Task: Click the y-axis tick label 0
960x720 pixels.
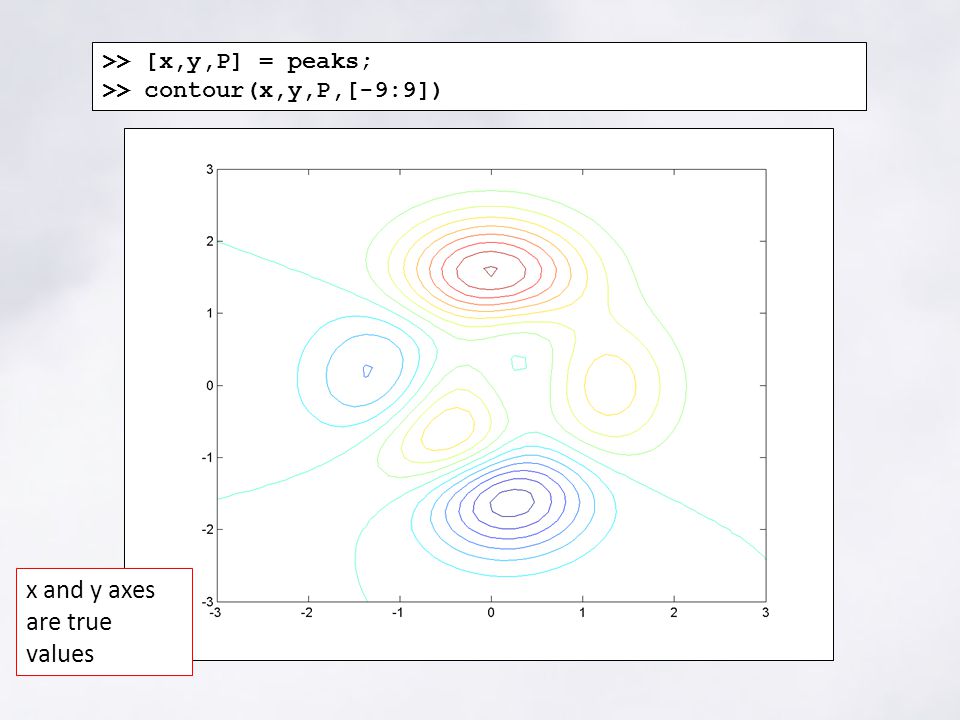Action: [209, 386]
